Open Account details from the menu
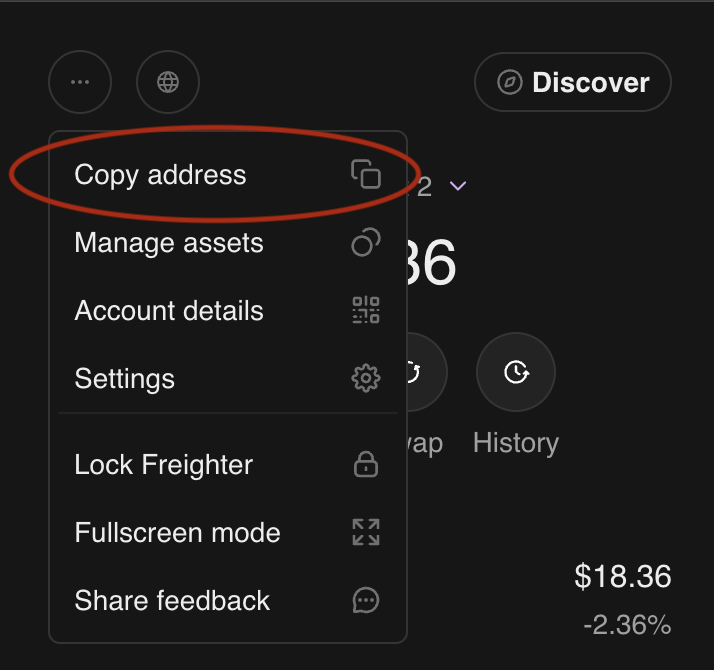 169,311
